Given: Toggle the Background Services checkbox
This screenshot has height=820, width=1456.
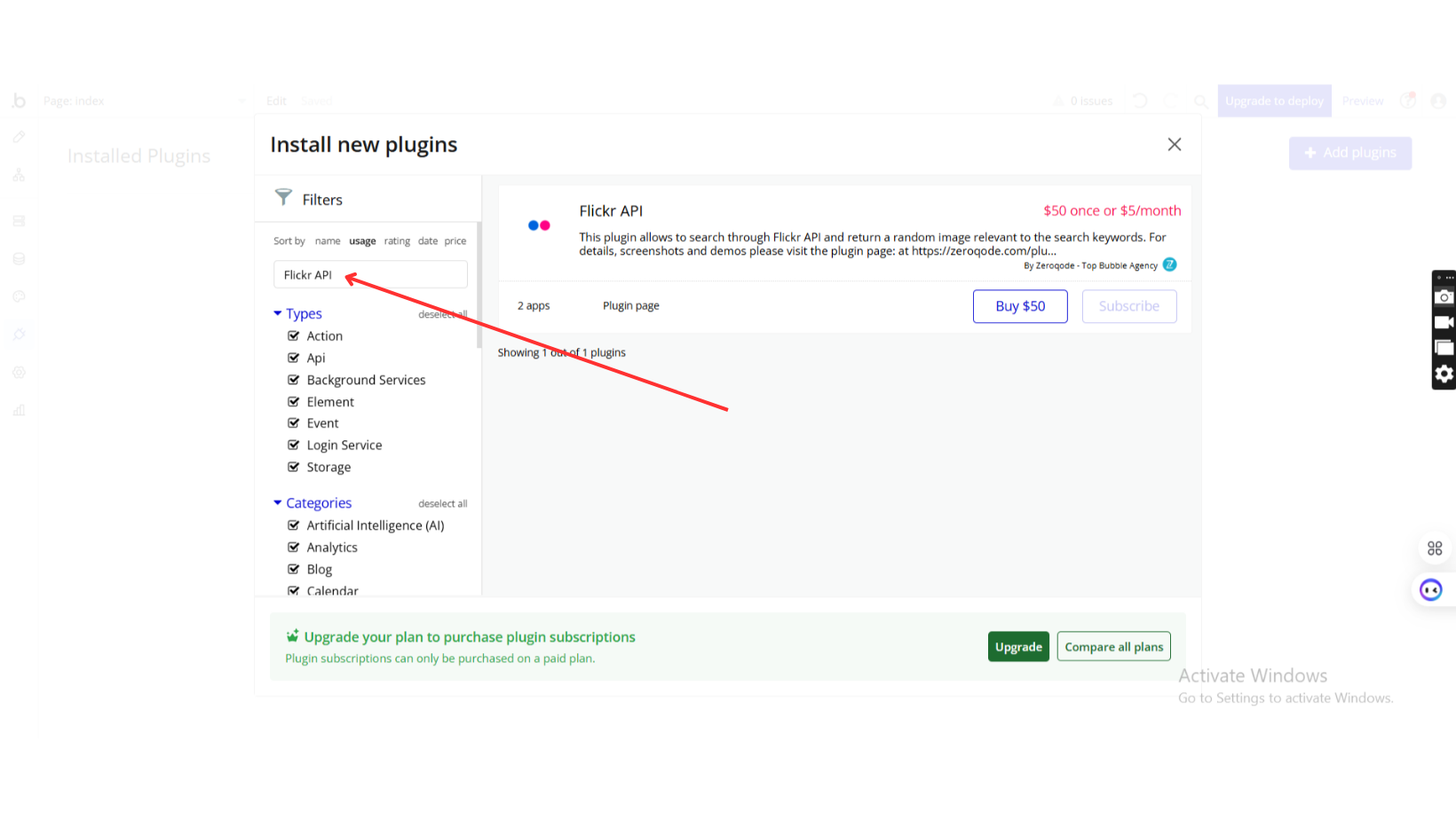Looking at the screenshot, I should click(294, 380).
